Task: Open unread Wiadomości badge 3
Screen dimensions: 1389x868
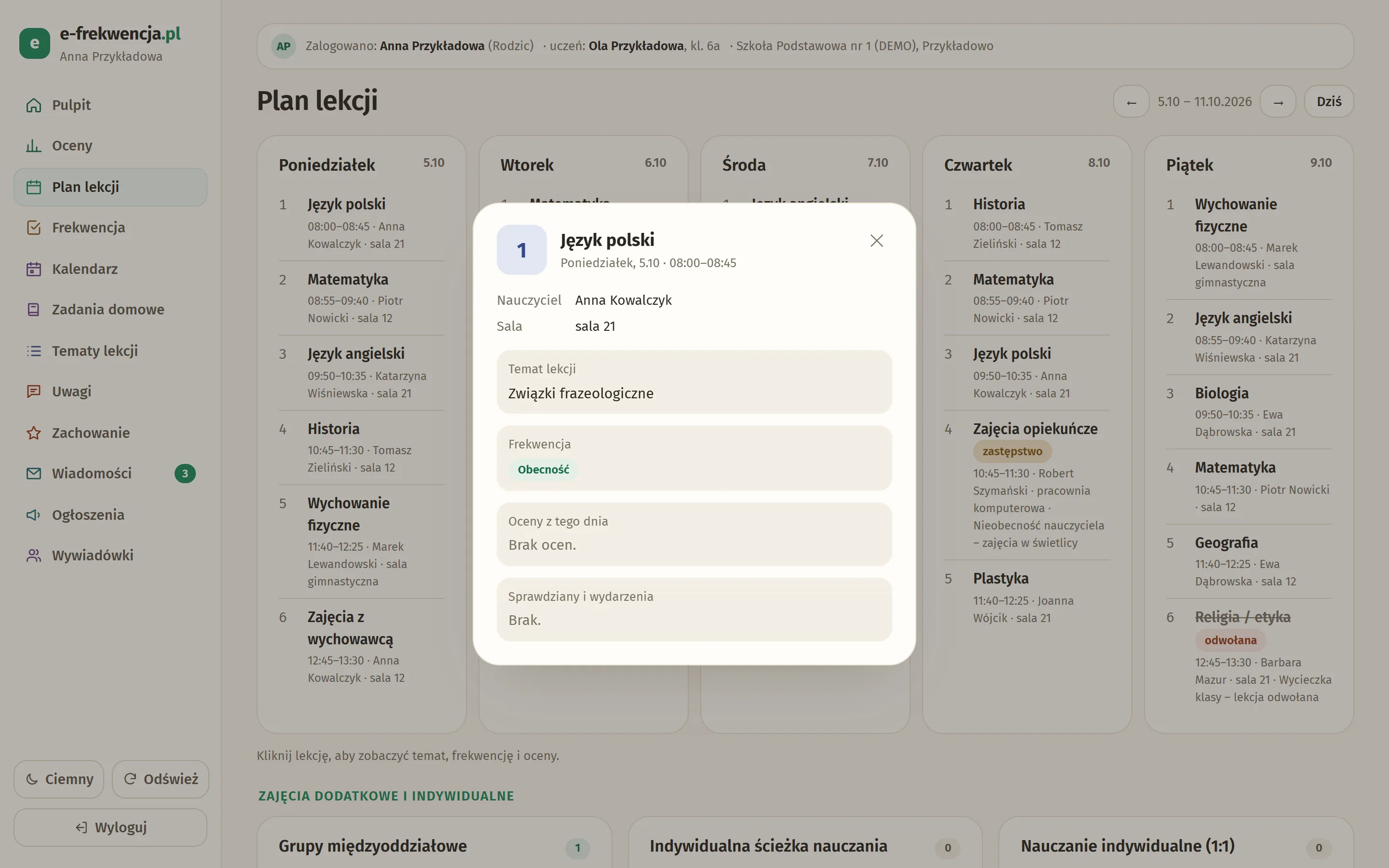Action: click(185, 474)
